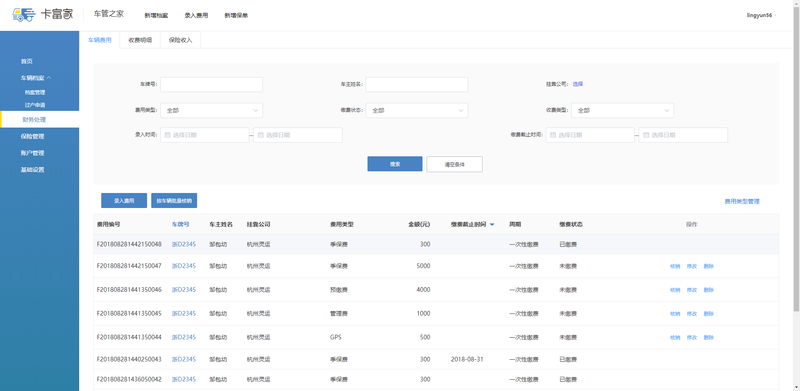
Task: Click the 缴费截止时间 start date field
Action: [590, 135]
